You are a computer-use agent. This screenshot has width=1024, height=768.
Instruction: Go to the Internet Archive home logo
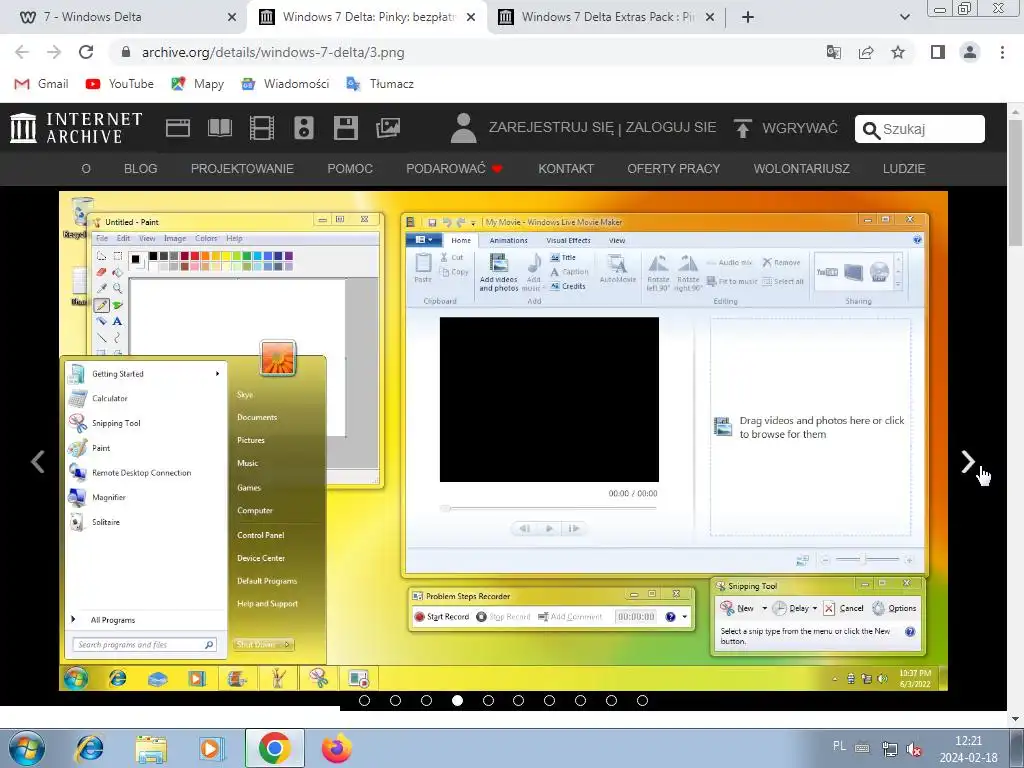coord(76,127)
